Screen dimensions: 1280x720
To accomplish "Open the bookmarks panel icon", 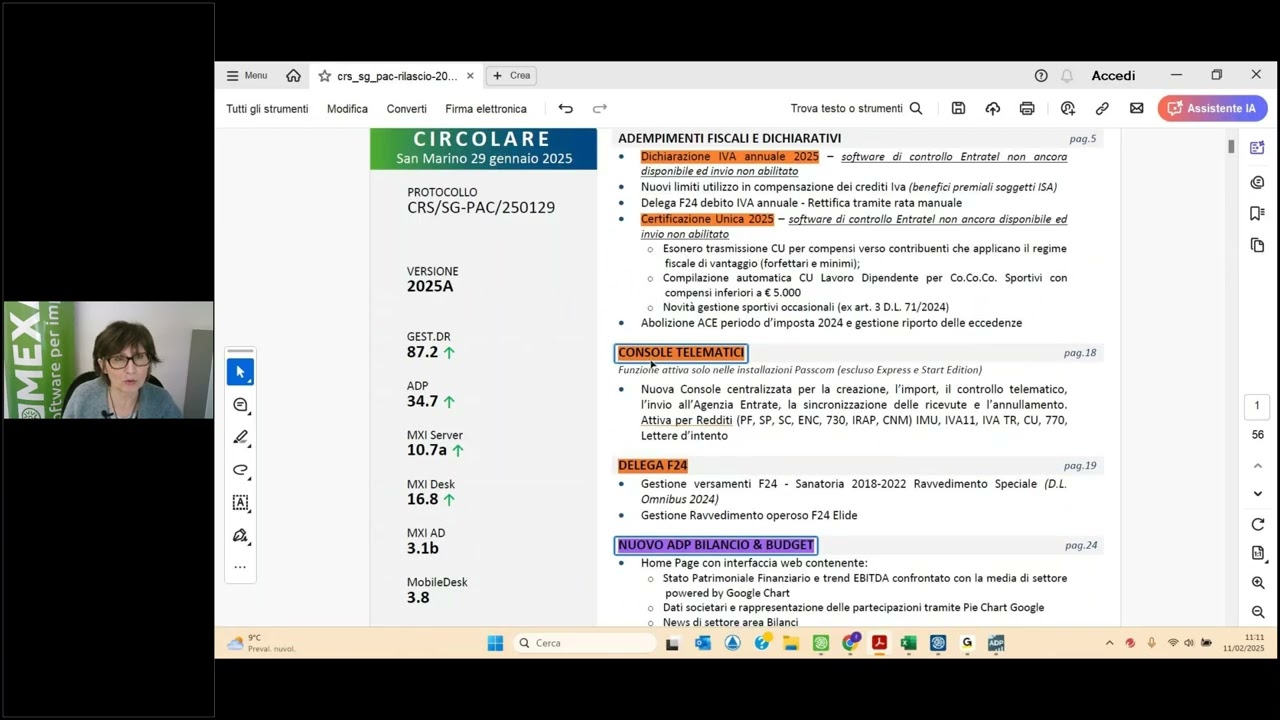I will tap(1257, 213).
